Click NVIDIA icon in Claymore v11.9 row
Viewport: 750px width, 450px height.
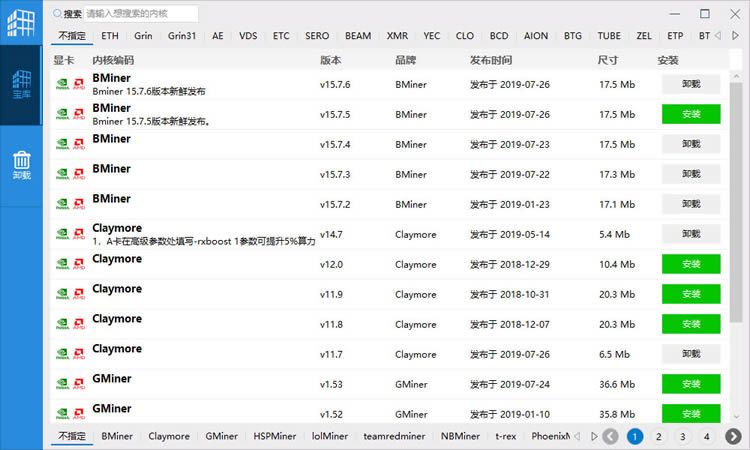(x=63, y=294)
